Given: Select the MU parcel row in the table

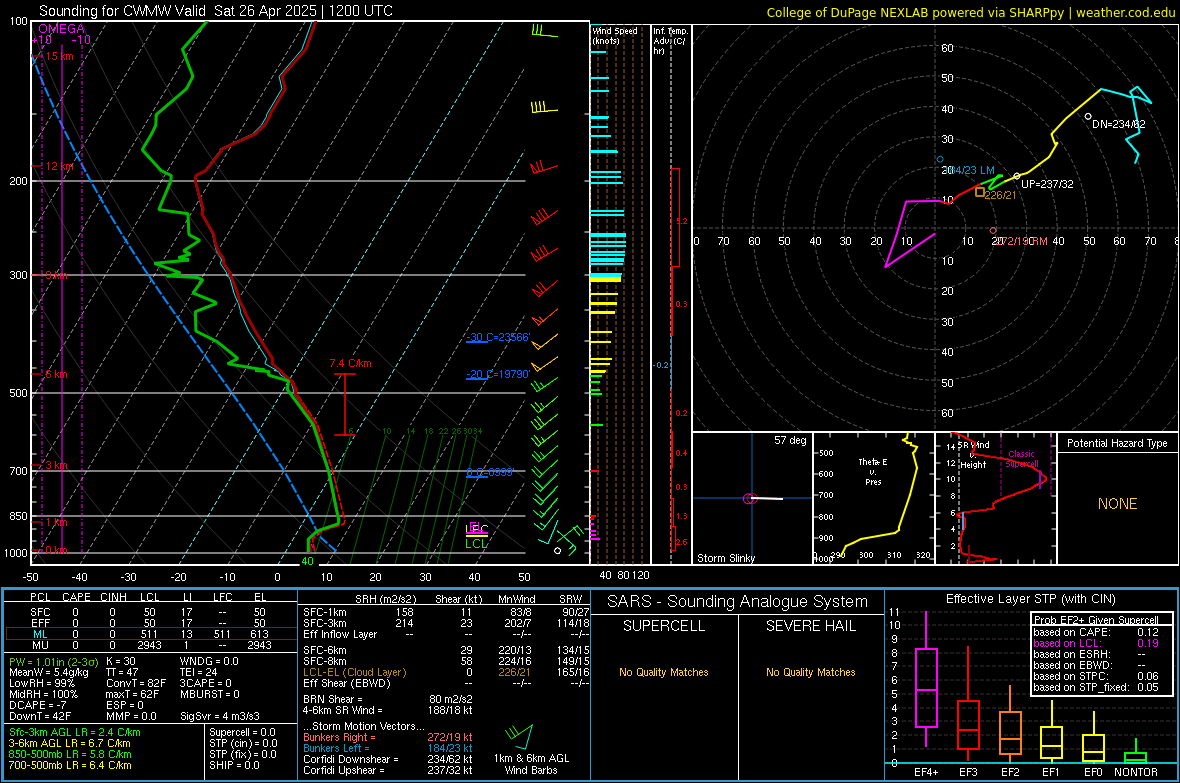Looking at the screenshot, I should [x=151, y=645].
